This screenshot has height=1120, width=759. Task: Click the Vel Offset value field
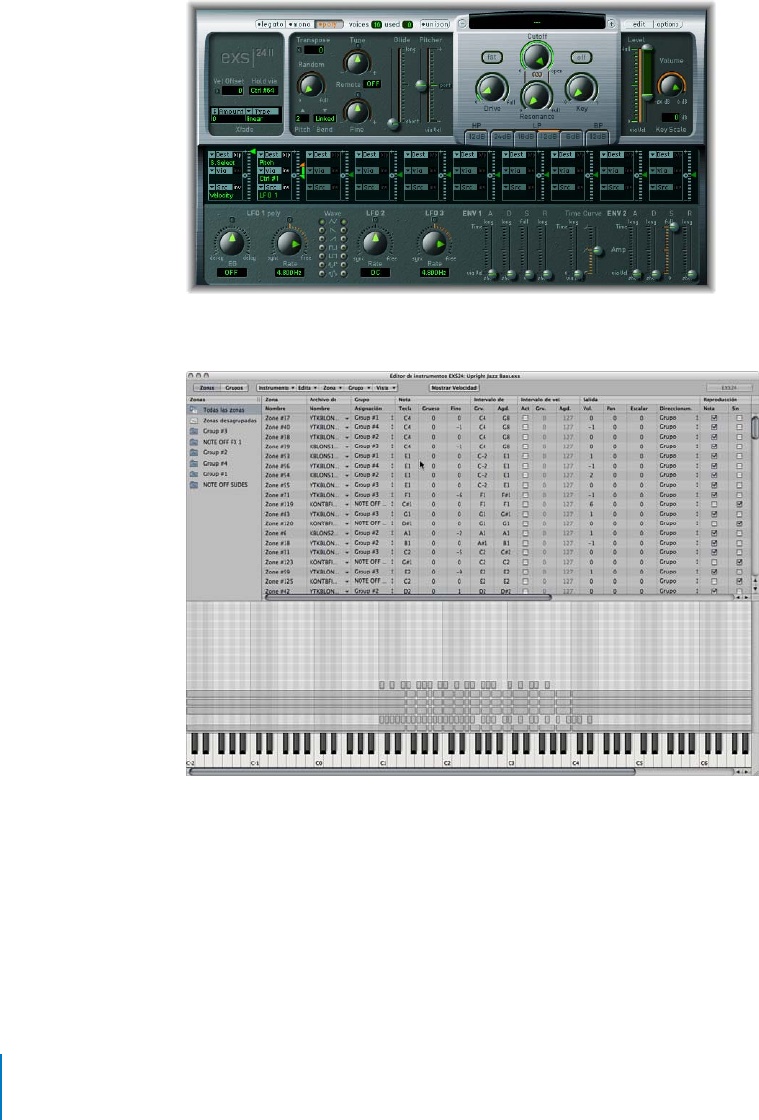coord(232,91)
